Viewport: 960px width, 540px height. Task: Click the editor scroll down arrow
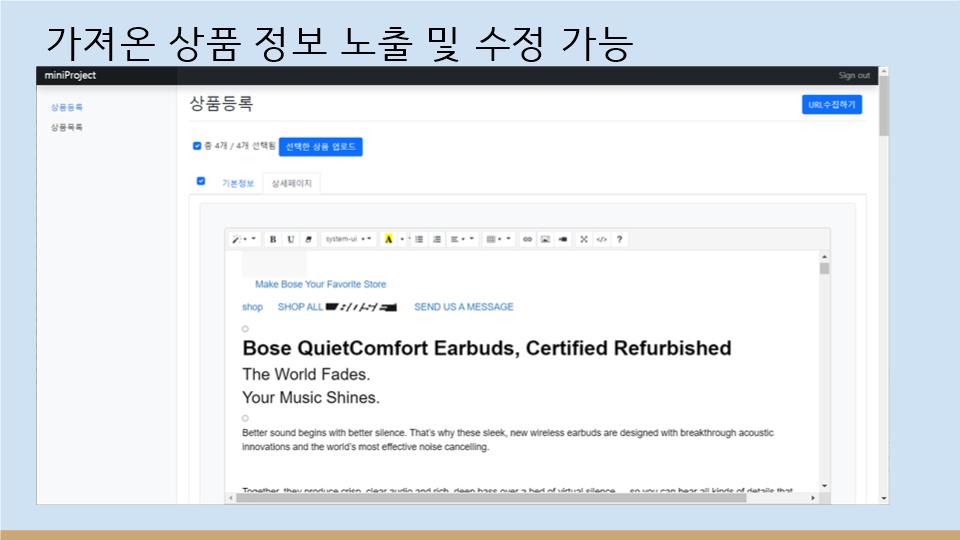825,486
